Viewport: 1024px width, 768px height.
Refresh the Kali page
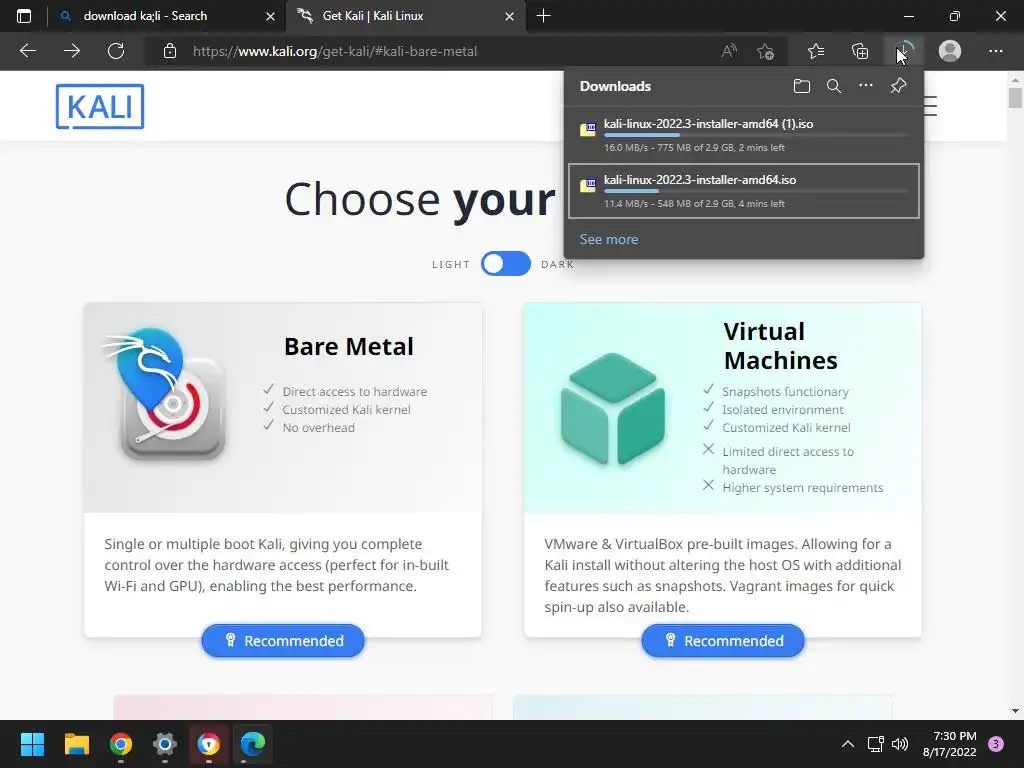pyautogui.click(x=116, y=51)
